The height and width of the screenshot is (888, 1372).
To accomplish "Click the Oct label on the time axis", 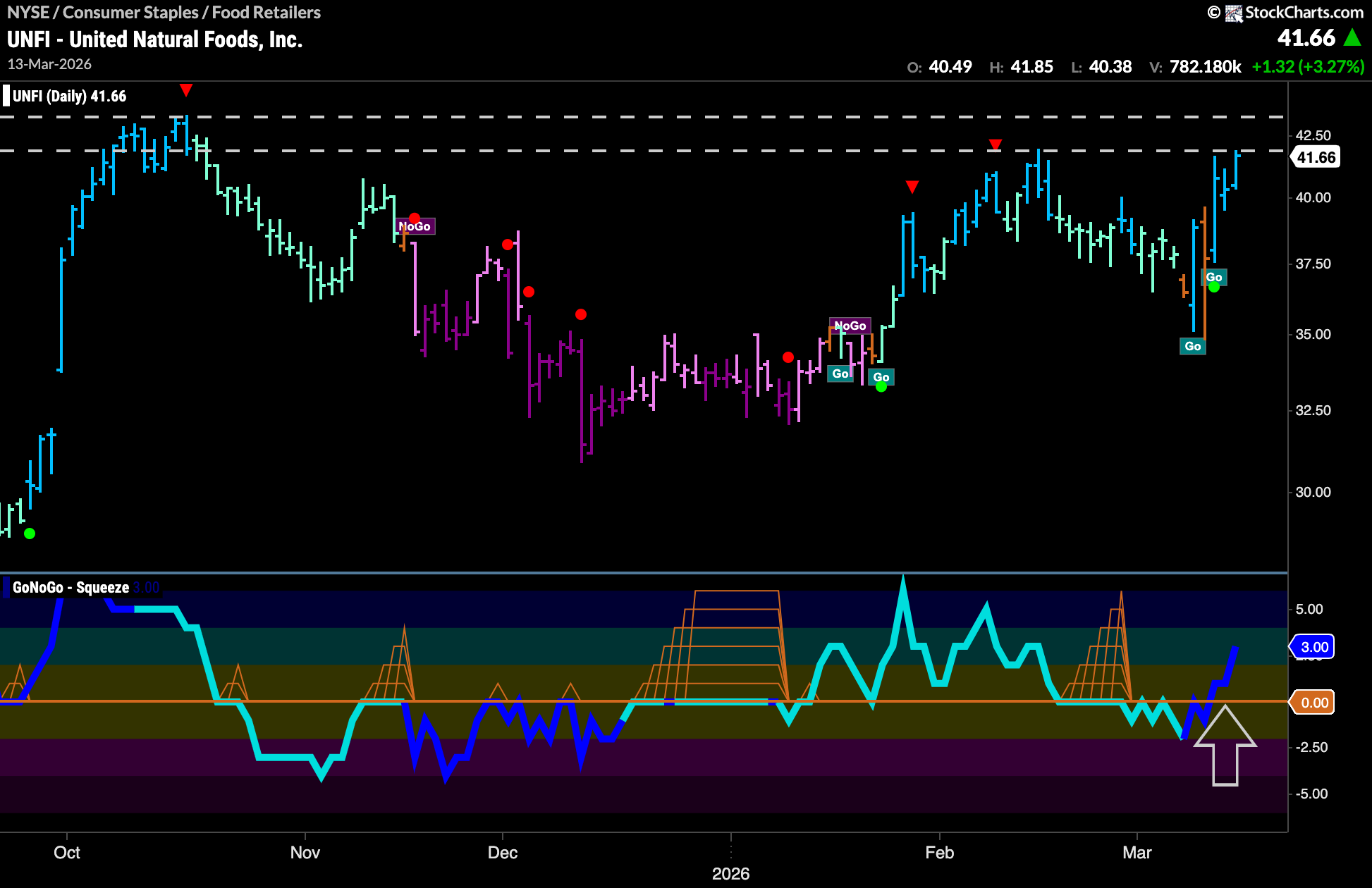I will click(67, 853).
